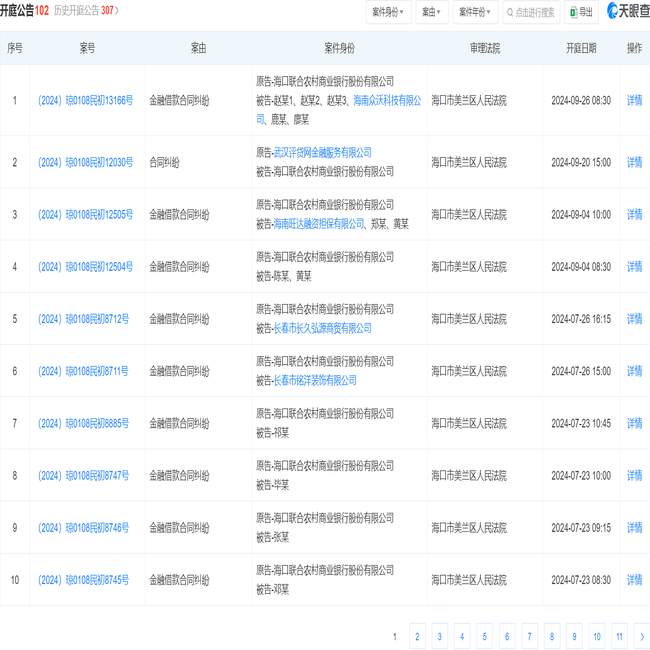Viewport: 650px width, 650px height.
Task: Open company link 海南众沃科技有限公司
Action: click(x=387, y=101)
